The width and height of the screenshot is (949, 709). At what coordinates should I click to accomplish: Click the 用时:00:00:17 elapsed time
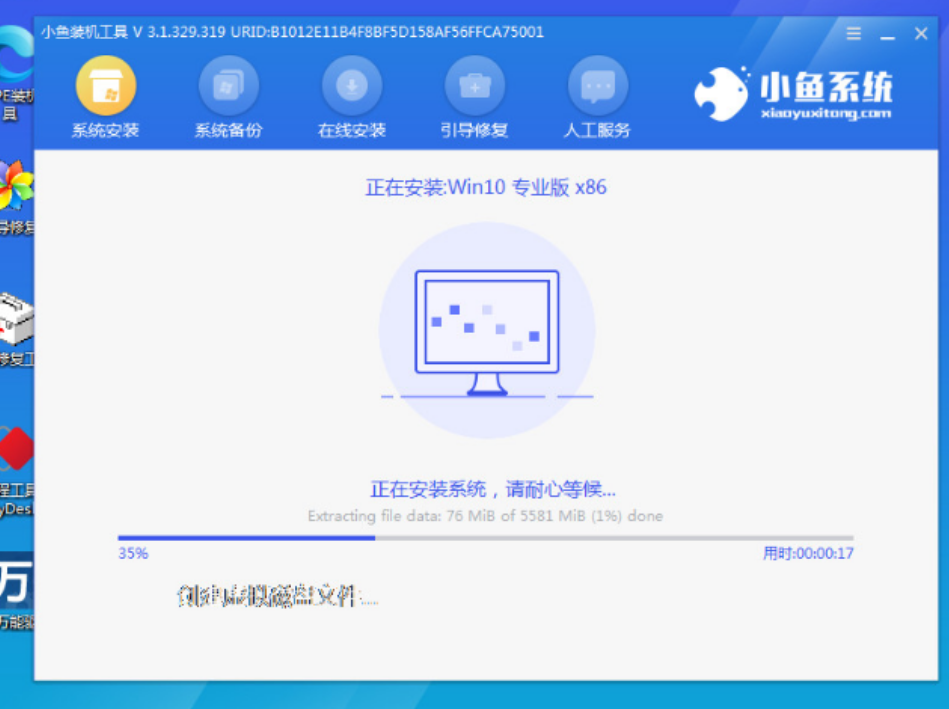808,553
